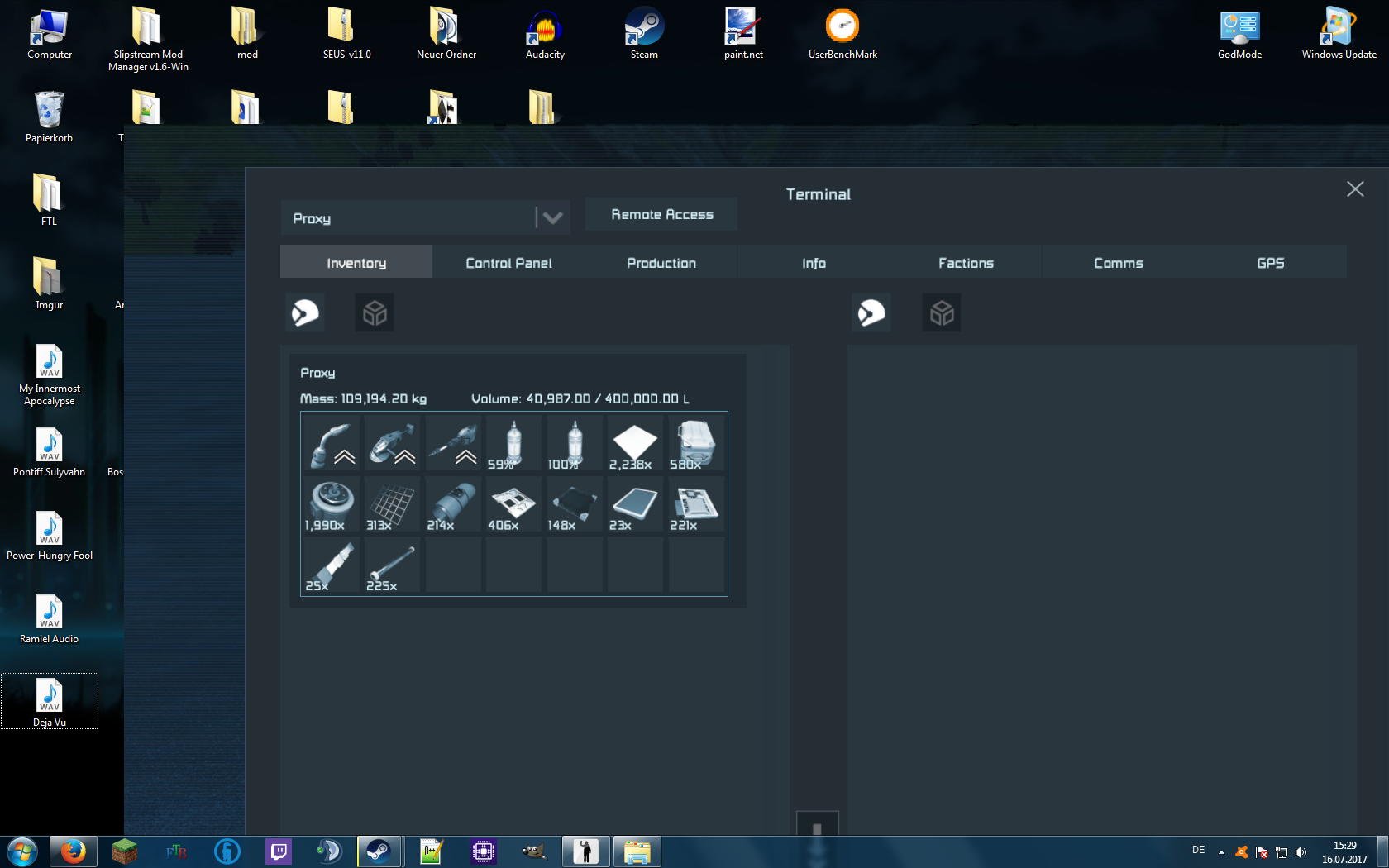Close the Terminal window

1355,189
